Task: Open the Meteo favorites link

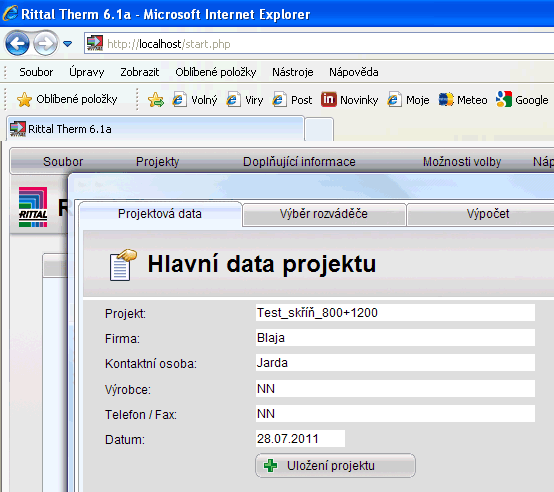Action: 463,100
